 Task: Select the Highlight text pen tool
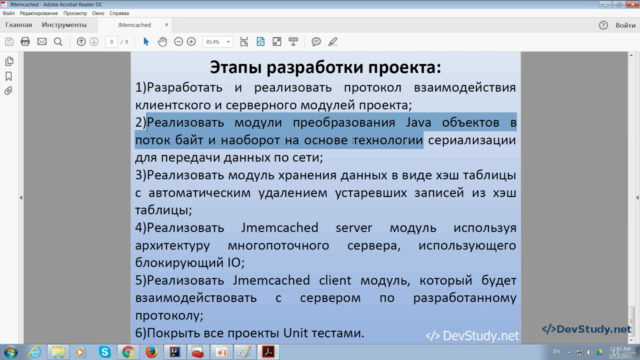click(x=333, y=42)
